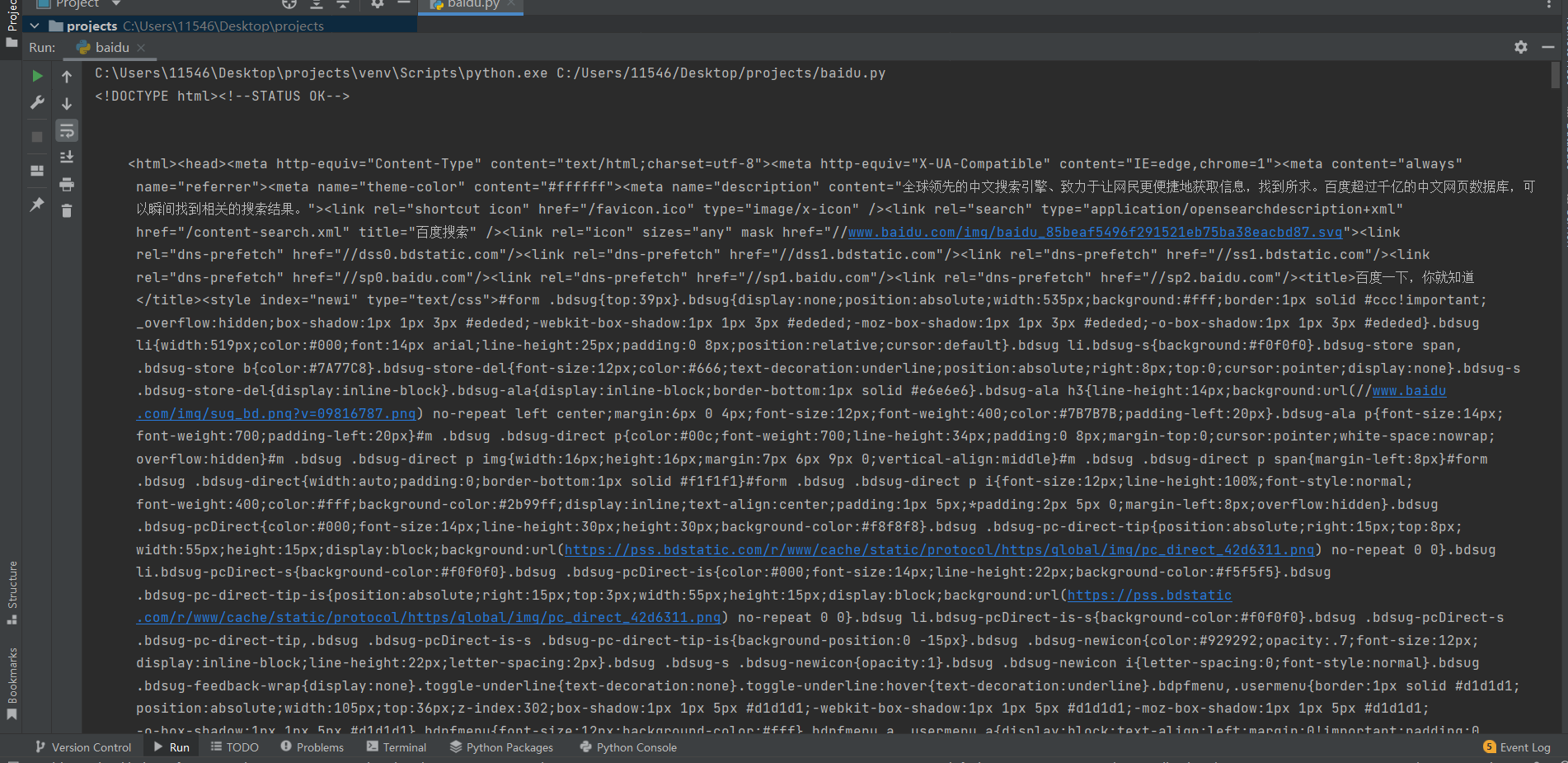
Task: Open the Bookmarks side tool window
Action: pyautogui.click(x=12, y=684)
